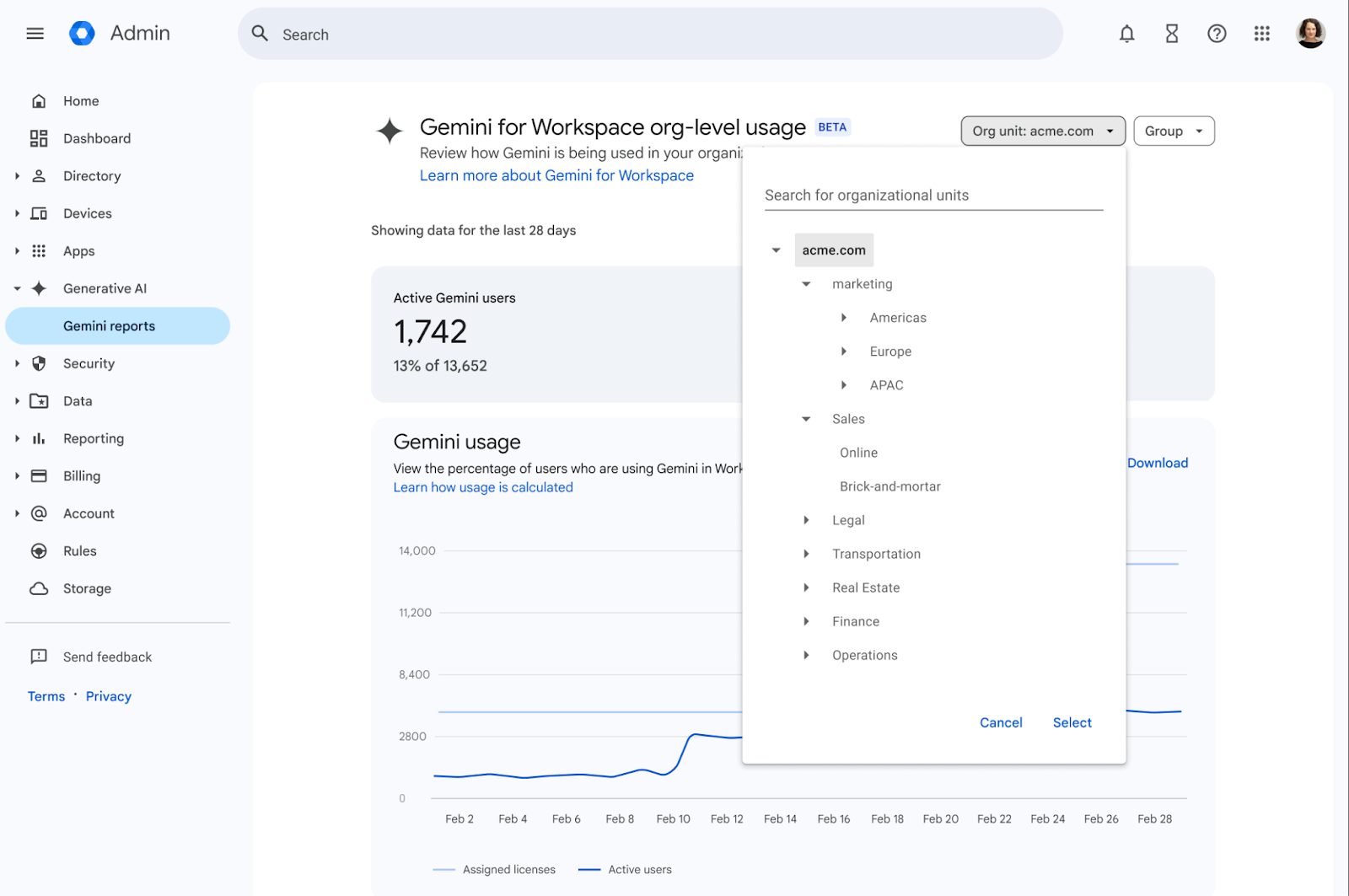Open Learn more about Gemini for Workspace
Image resolution: width=1349 pixels, height=896 pixels.
tap(556, 175)
